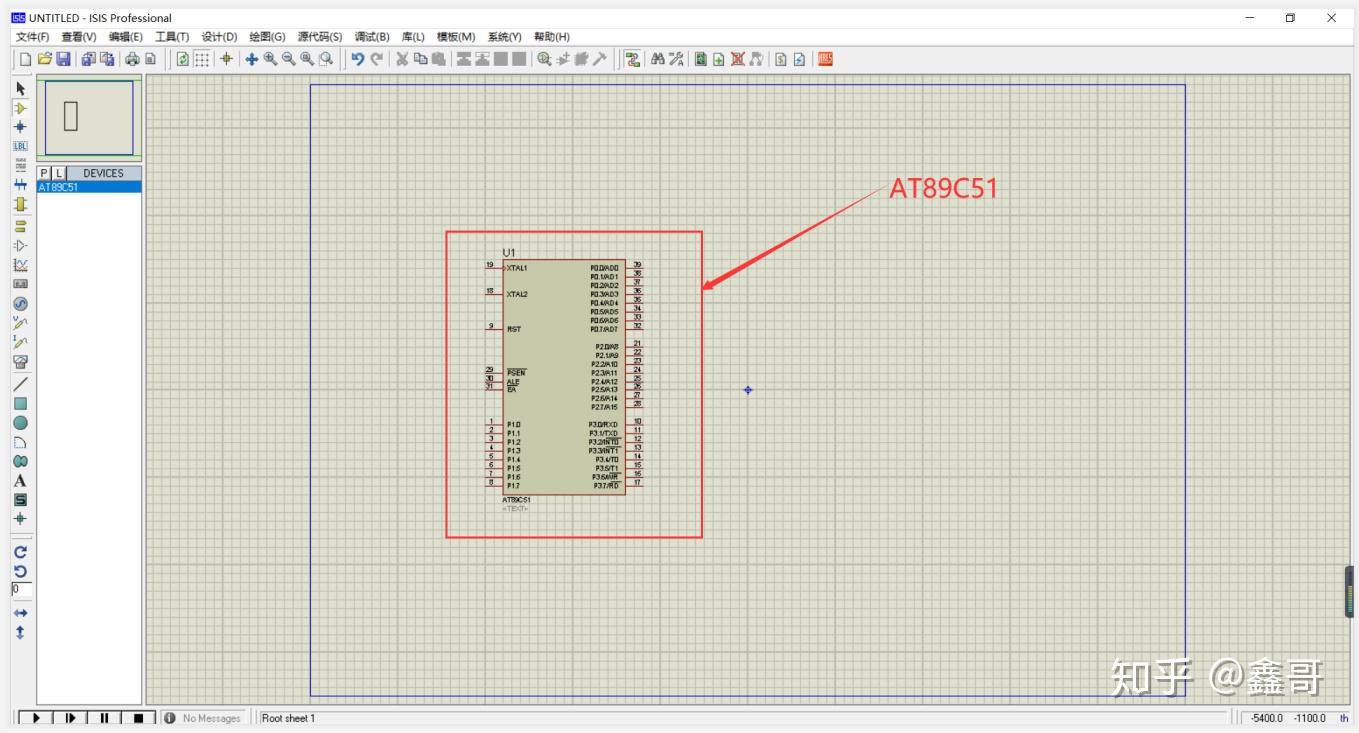The image size is (1359, 733).
Task: Choose the Junction dot mode tool
Action: coord(20,127)
